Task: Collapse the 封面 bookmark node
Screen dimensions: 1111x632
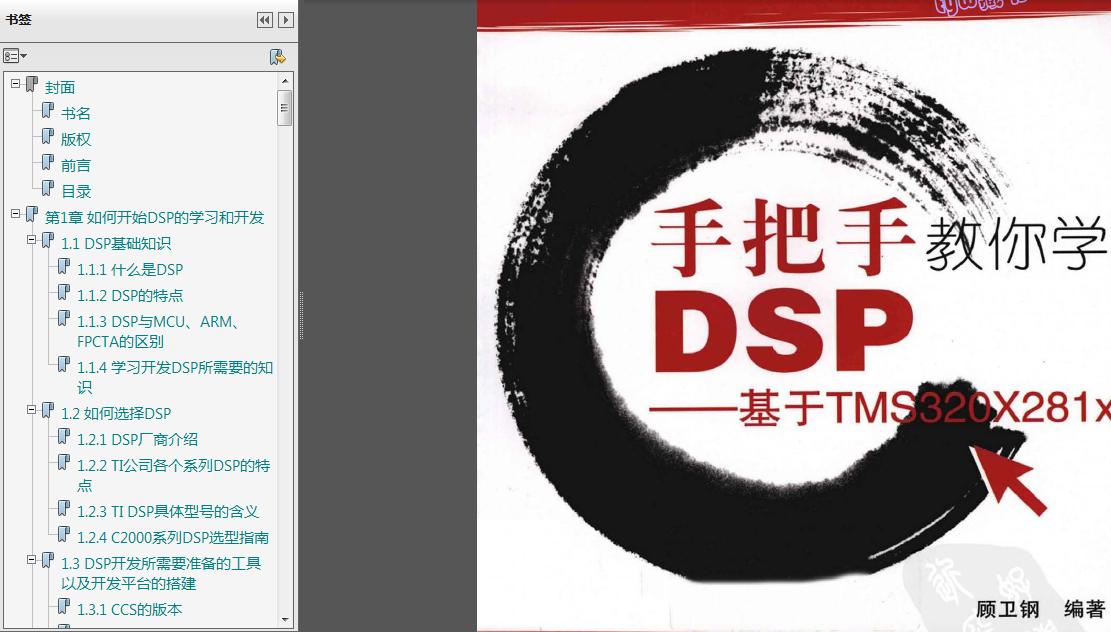Action: coord(16,85)
